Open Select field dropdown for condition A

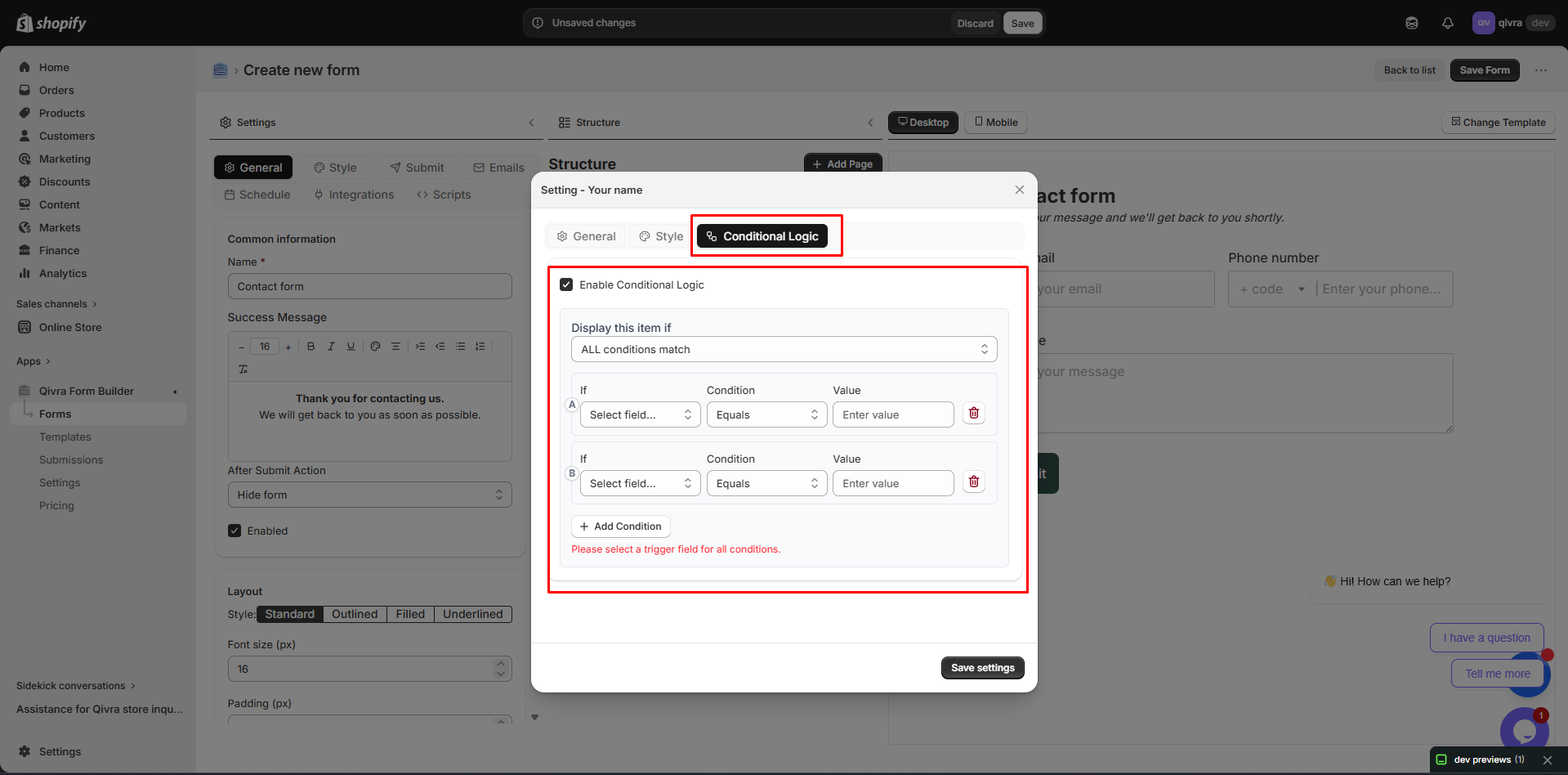click(641, 414)
